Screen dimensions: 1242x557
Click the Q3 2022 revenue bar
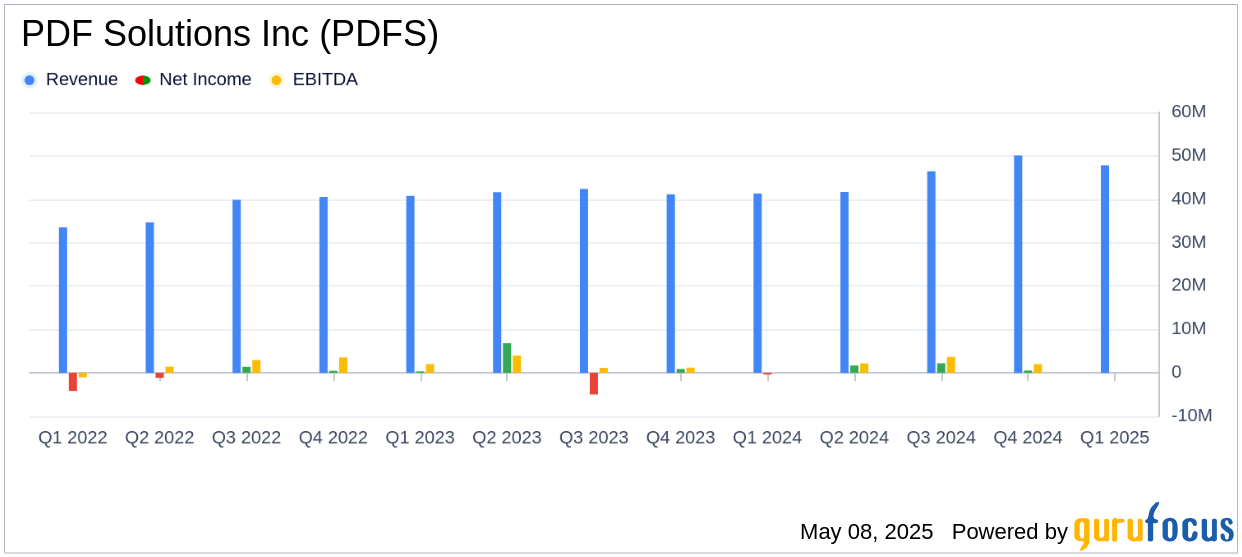(x=237, y=286)
